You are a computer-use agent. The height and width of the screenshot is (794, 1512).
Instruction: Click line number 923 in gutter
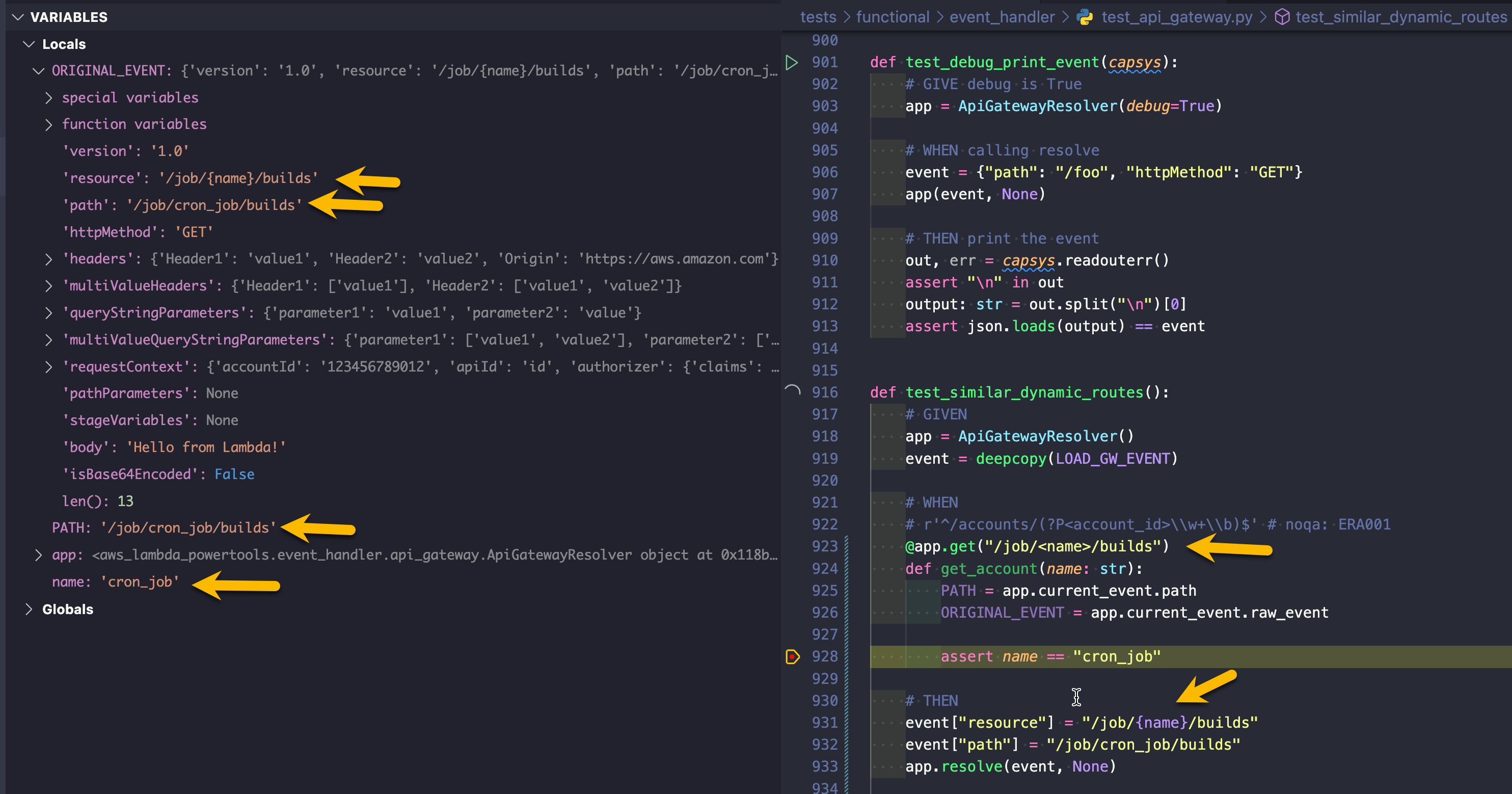pyautogui.click(x=824, y=546)
